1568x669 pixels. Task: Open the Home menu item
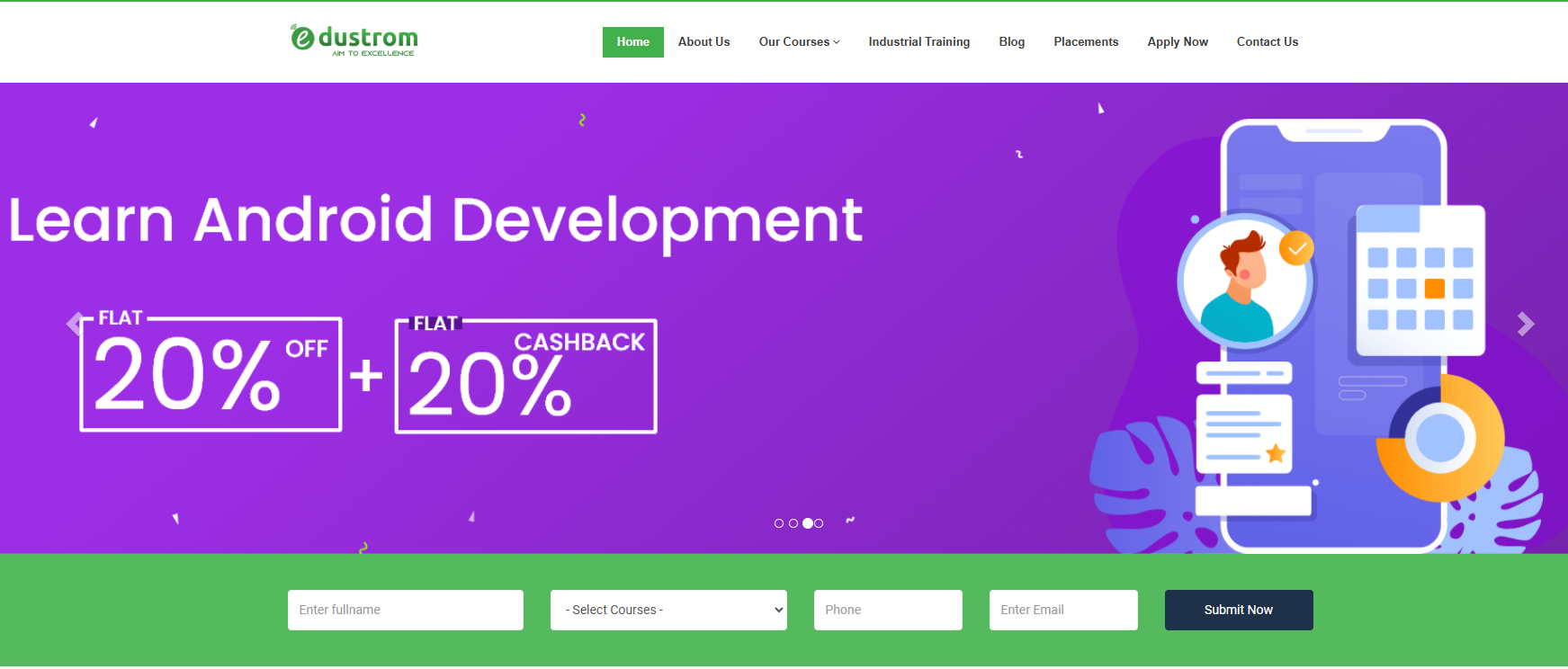tap(633, 42)
